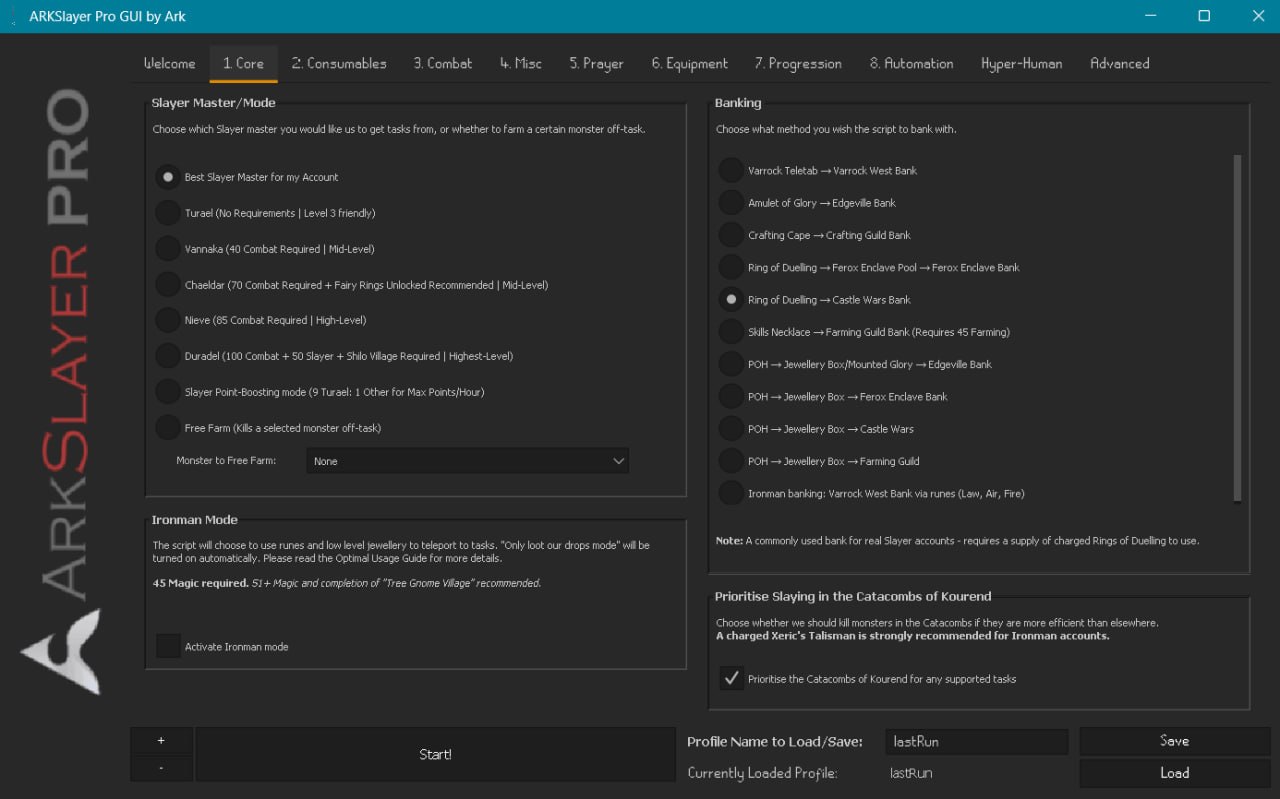Image resolution: width=1280 pixels, height=799 pixels.
Task: Switch to the Advanced tab
Action: tap(1119, 63)
